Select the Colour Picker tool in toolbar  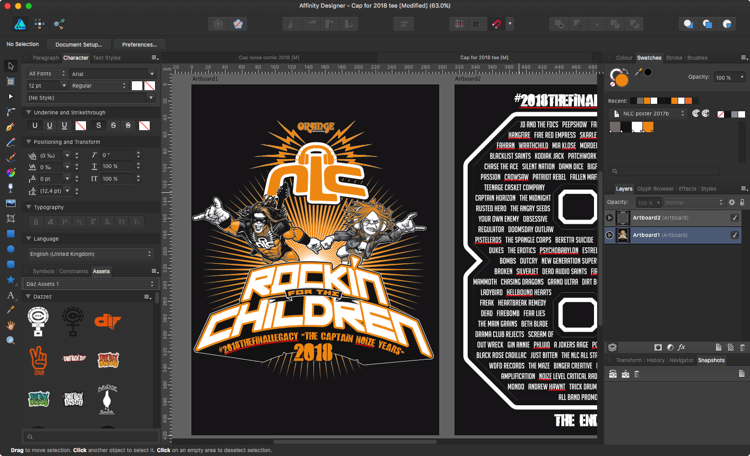pyautogui.click(x=11, y=310)
